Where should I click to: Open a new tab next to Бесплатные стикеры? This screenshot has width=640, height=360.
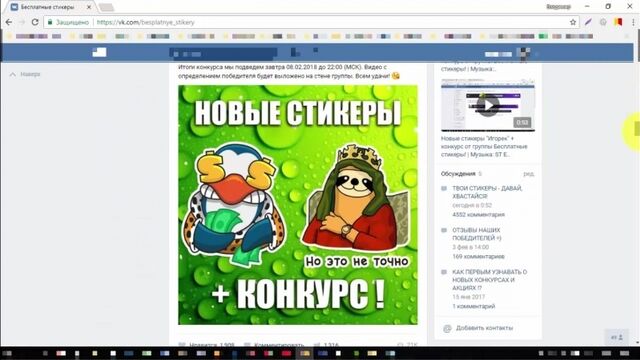[x=107, y=7]
